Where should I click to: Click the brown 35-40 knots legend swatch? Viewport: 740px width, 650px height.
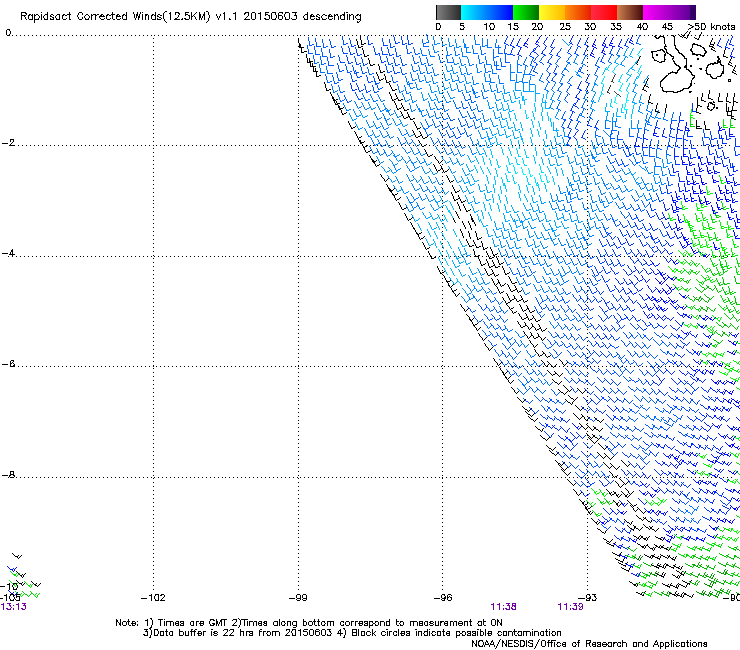click(630, 12)
